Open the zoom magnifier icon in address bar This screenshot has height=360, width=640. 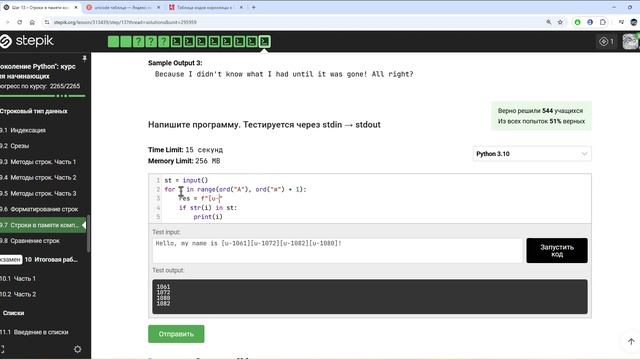tap(549, 22)
